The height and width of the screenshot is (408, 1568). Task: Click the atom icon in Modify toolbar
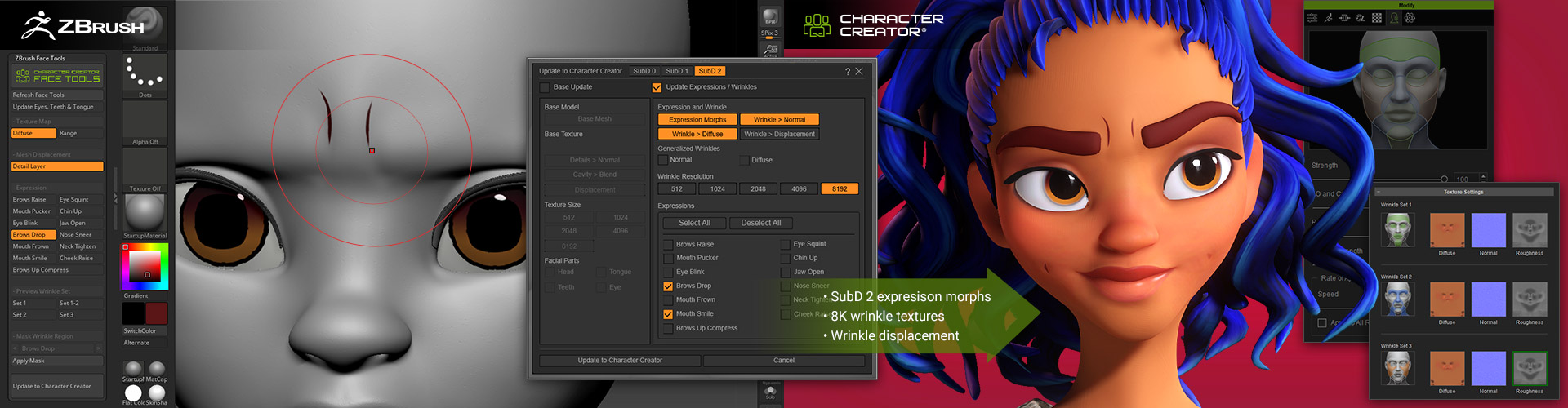[1410, 18]
